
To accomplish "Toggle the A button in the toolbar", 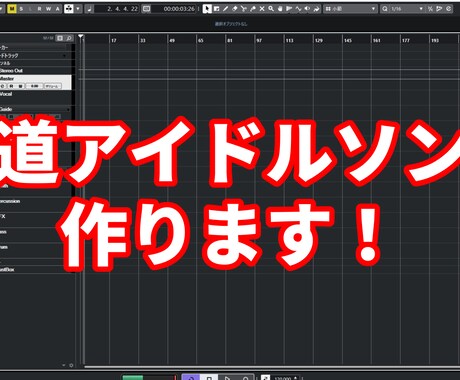I will (58, 9).
